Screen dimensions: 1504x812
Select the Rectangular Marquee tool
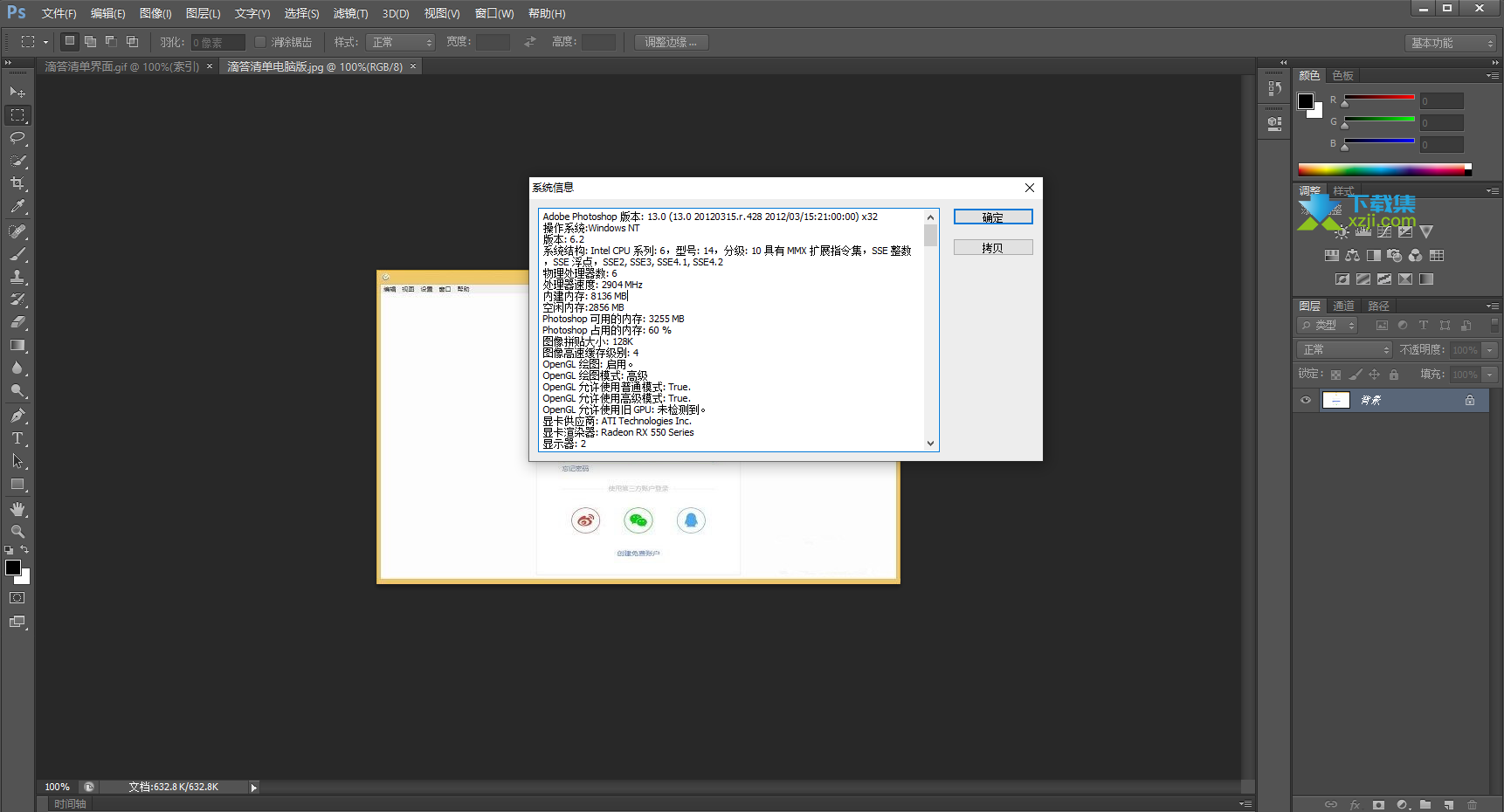17,115
